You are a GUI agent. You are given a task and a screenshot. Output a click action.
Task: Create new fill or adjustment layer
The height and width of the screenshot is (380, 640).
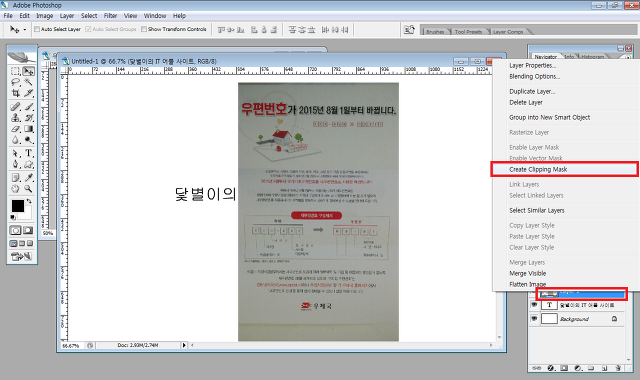[x=578, y=368]
